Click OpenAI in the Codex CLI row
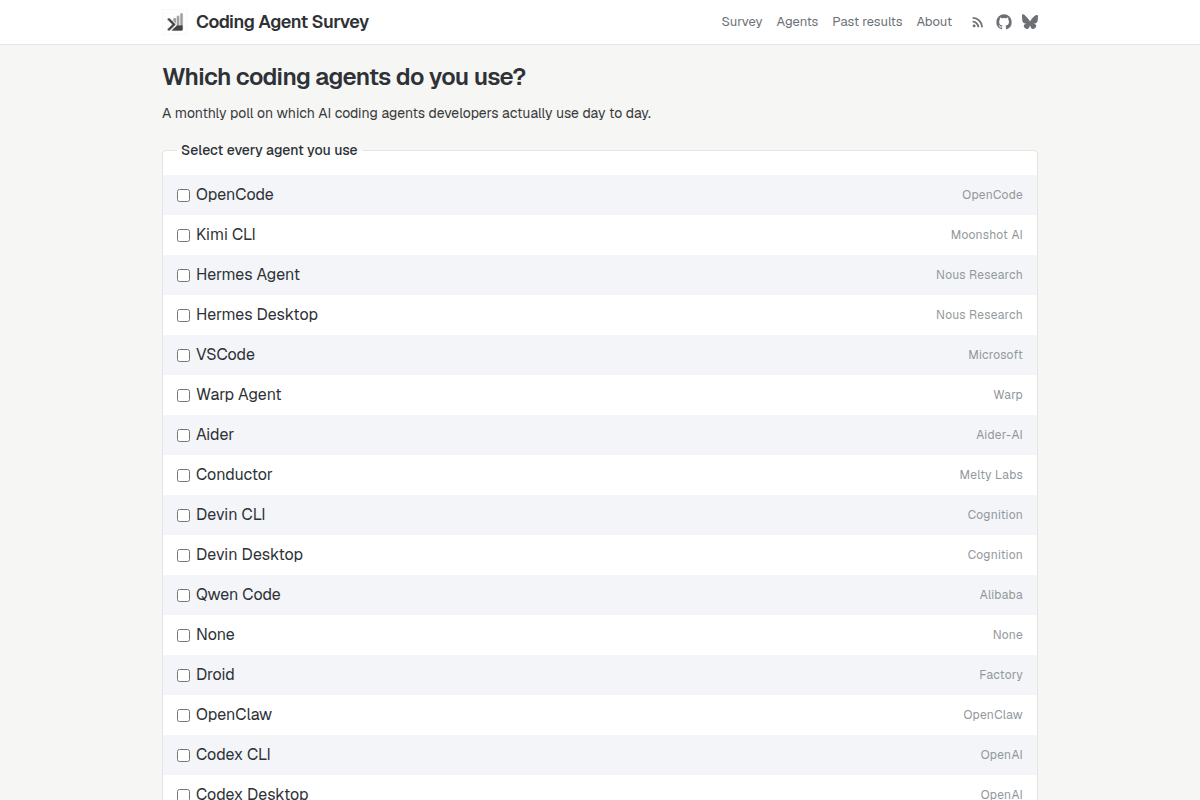 tap(1001, 755)
